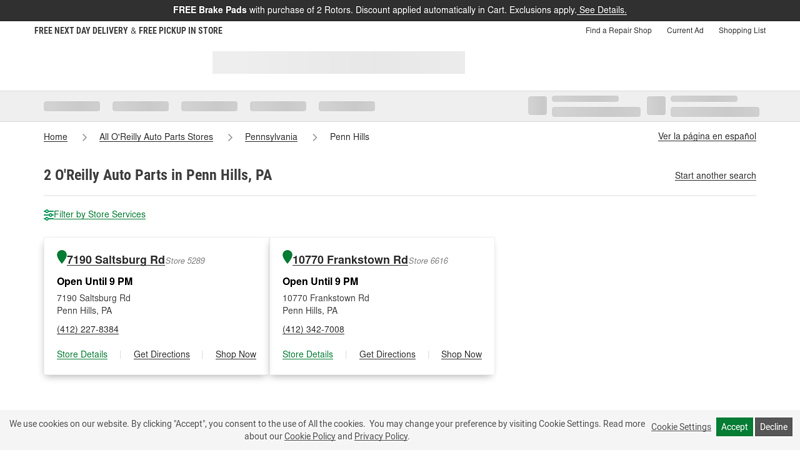Open All O'Reilly Auto Parts Stores breadcrumb

tap(156, 137)
